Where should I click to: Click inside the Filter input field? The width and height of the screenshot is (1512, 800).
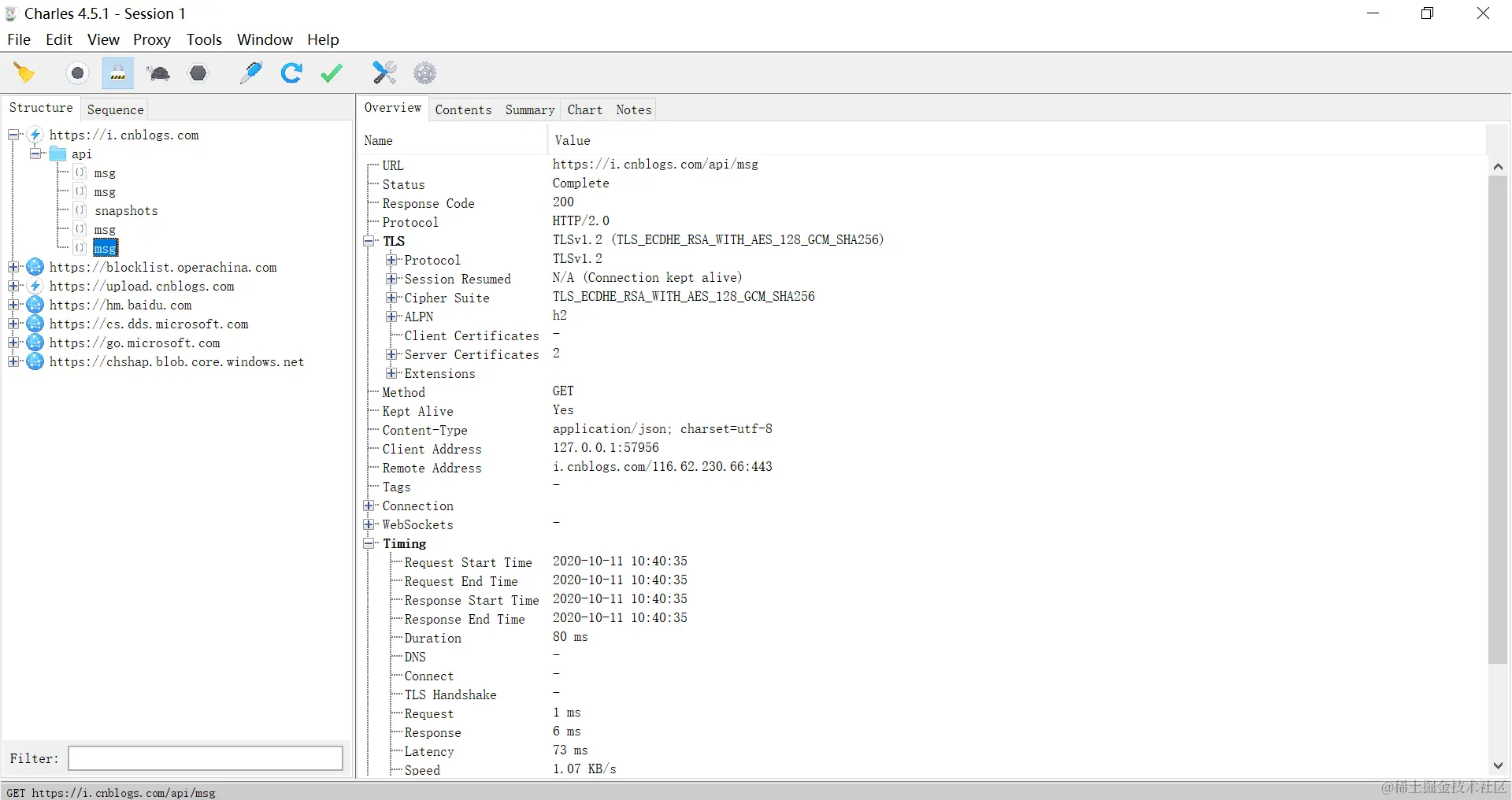point(206,758)
